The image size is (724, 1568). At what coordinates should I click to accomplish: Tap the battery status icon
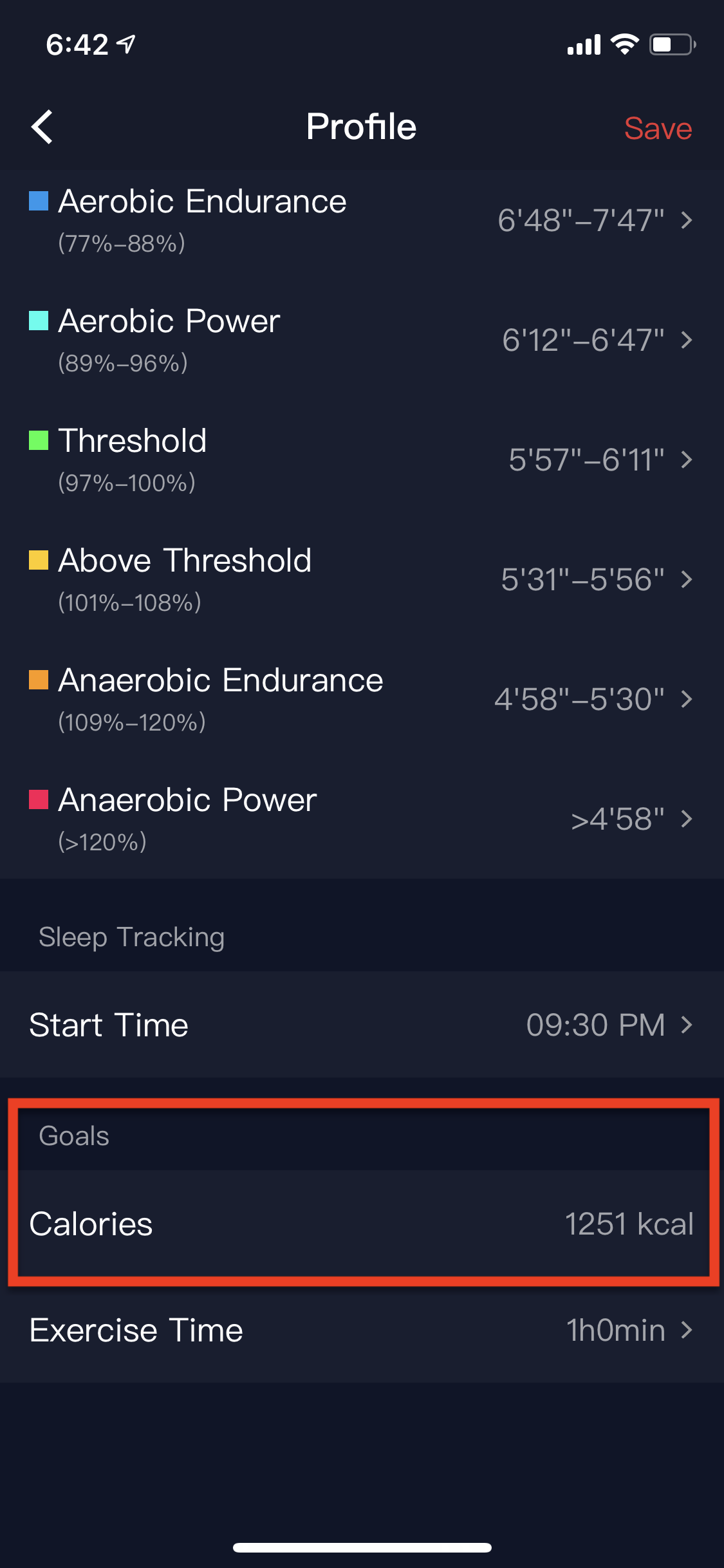(x=673, y=44)
